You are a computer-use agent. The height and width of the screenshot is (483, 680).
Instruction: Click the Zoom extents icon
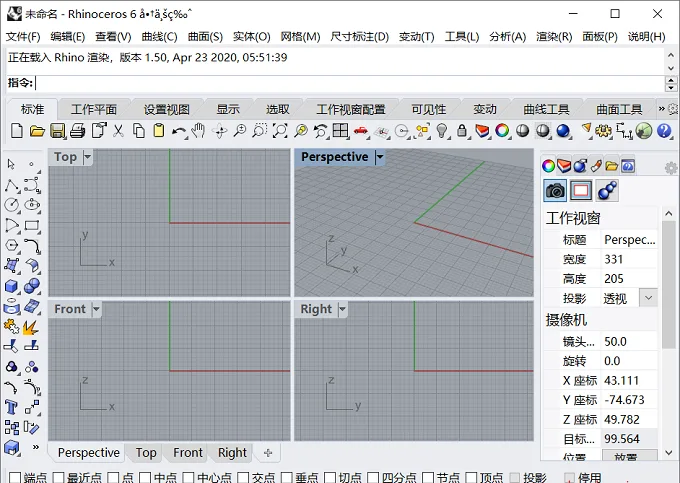pyautogui.click(x=280, y=131)
